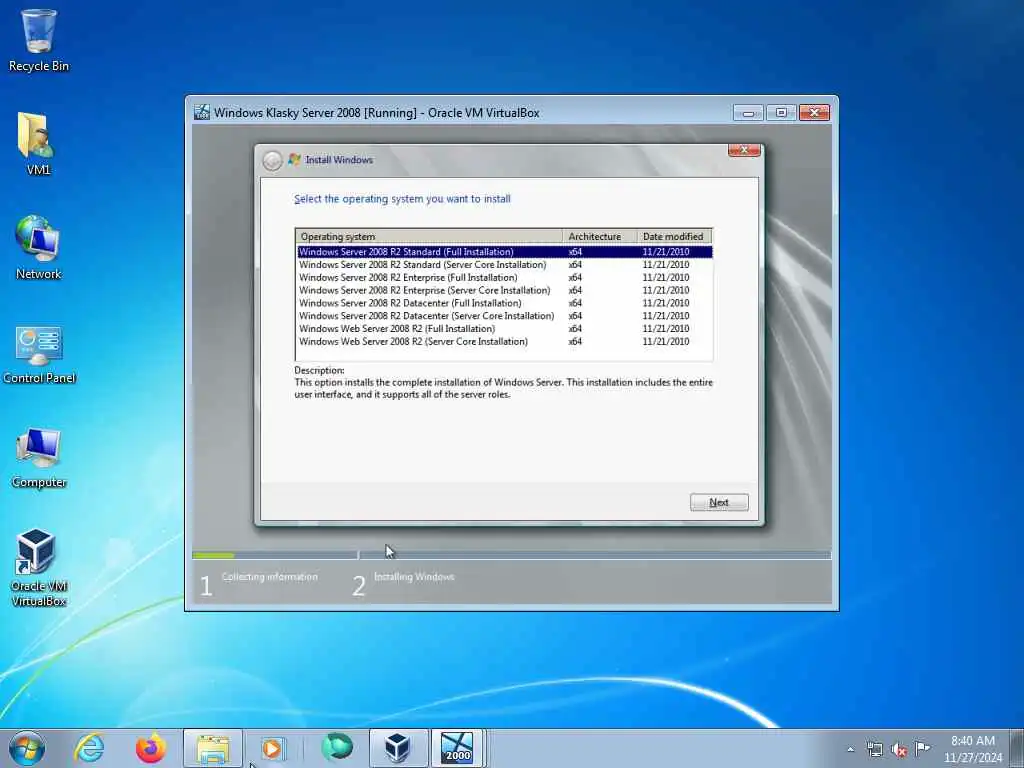The image size is (1024, 768).
Task: Select Windows Server 2008 R2 Enterprise (Full Installation)
Action: pyautogui.click(x=504, y=278)
